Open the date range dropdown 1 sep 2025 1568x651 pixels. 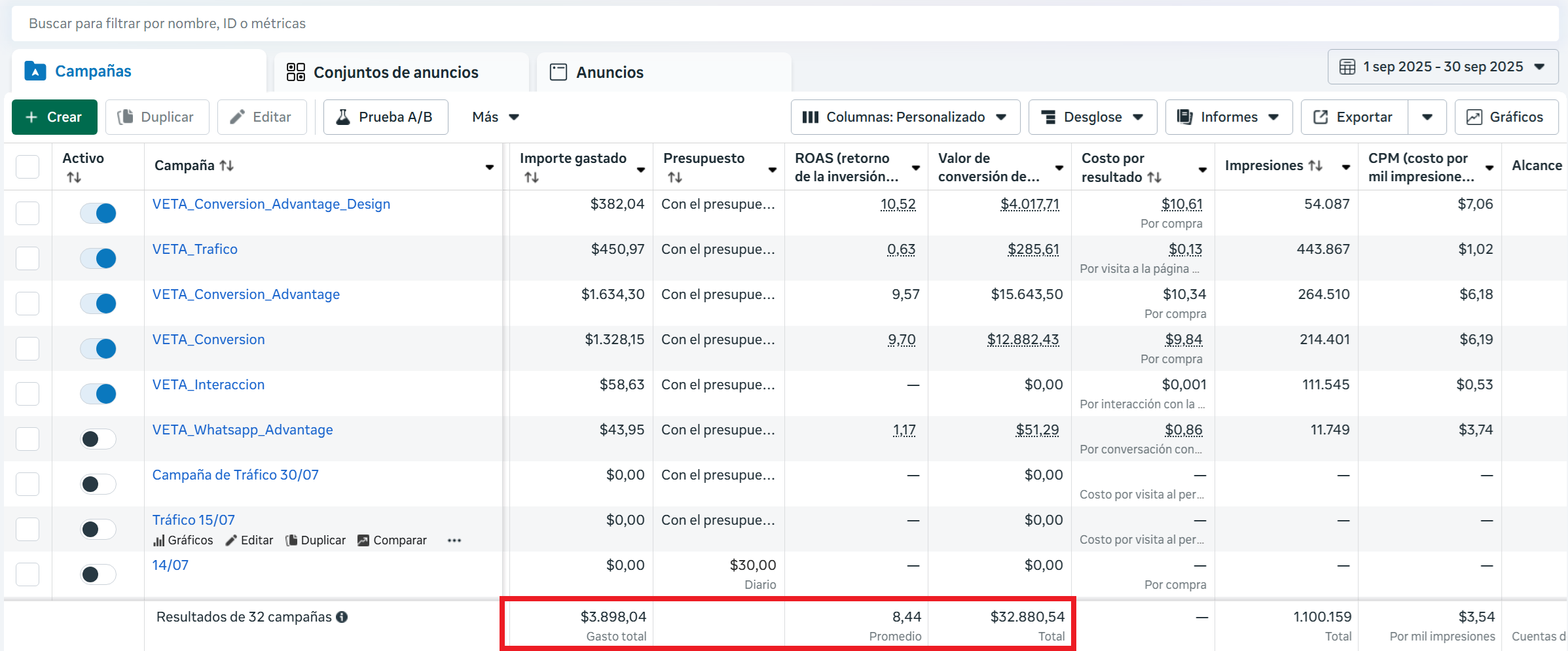tap(1442, 67)
